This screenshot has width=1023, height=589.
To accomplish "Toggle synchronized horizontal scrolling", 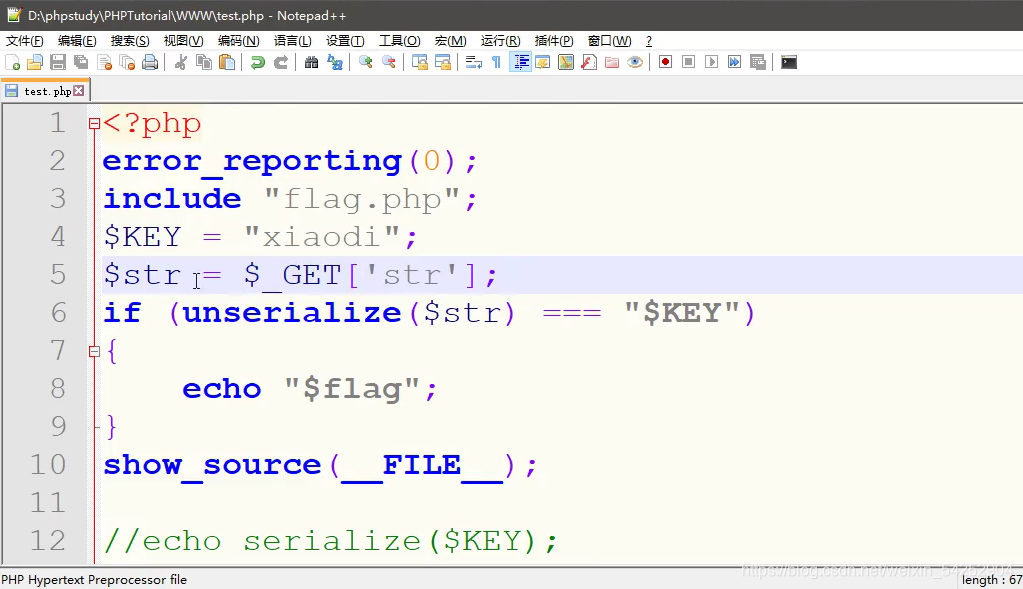I will click(443, 62).
